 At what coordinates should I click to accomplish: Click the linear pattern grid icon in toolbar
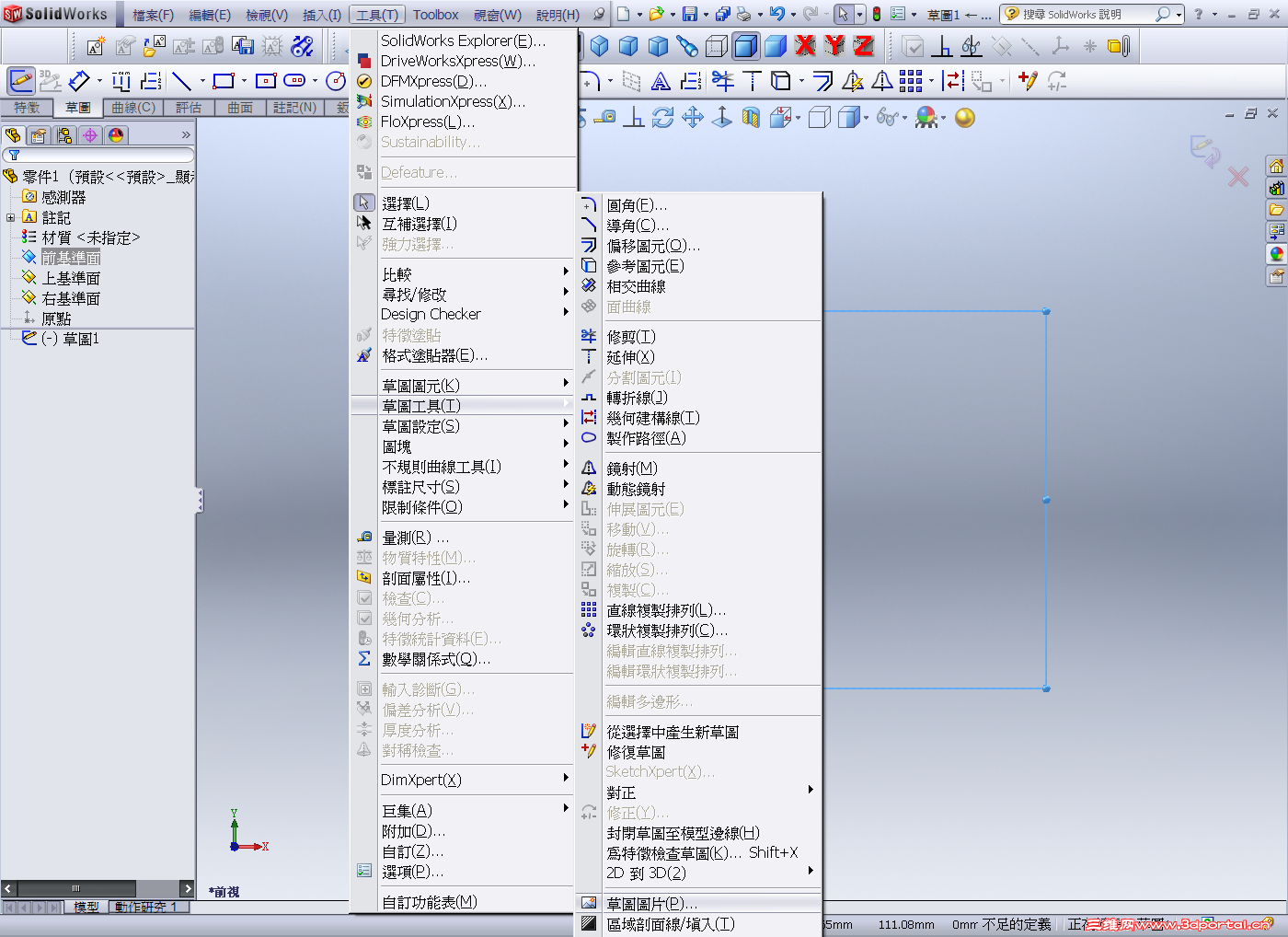(x=911, y=81)
